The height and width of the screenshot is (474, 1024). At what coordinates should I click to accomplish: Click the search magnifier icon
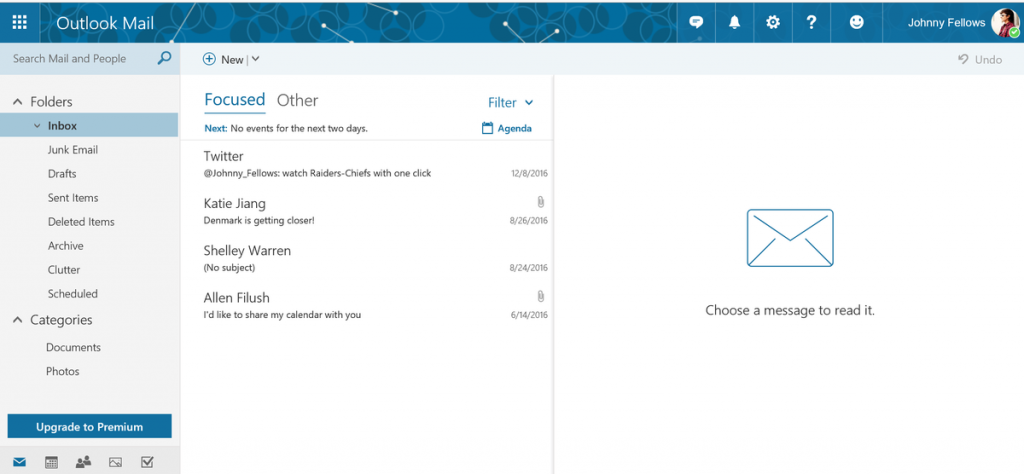(165, 58)
